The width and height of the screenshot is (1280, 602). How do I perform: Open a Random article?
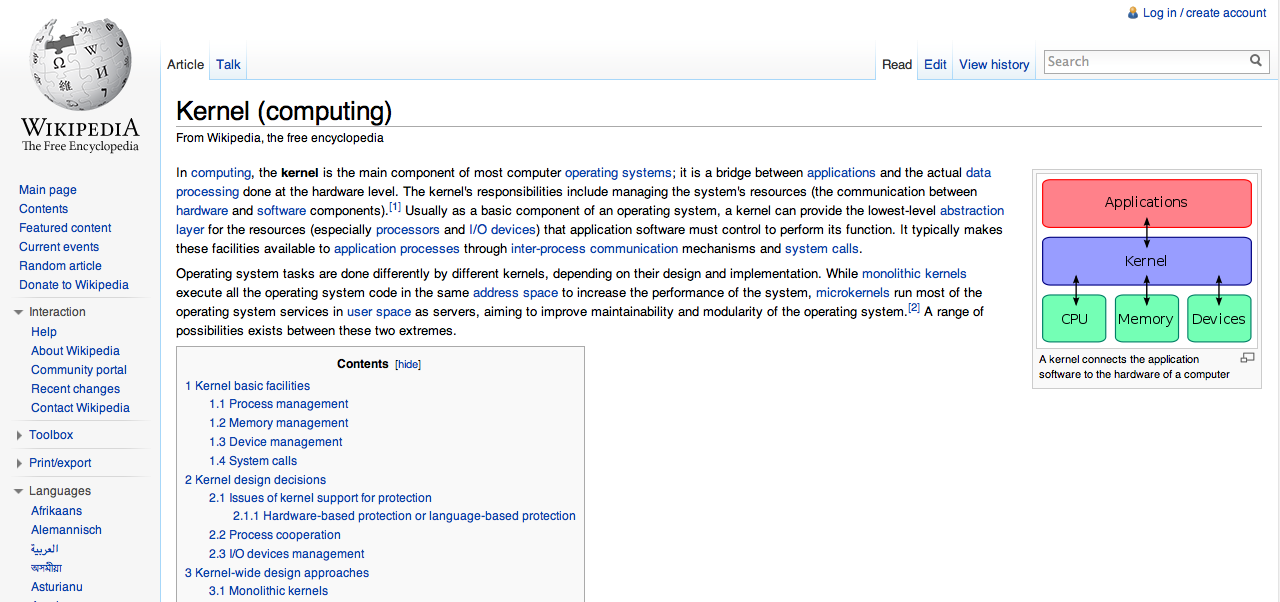[x=60, y=266]
